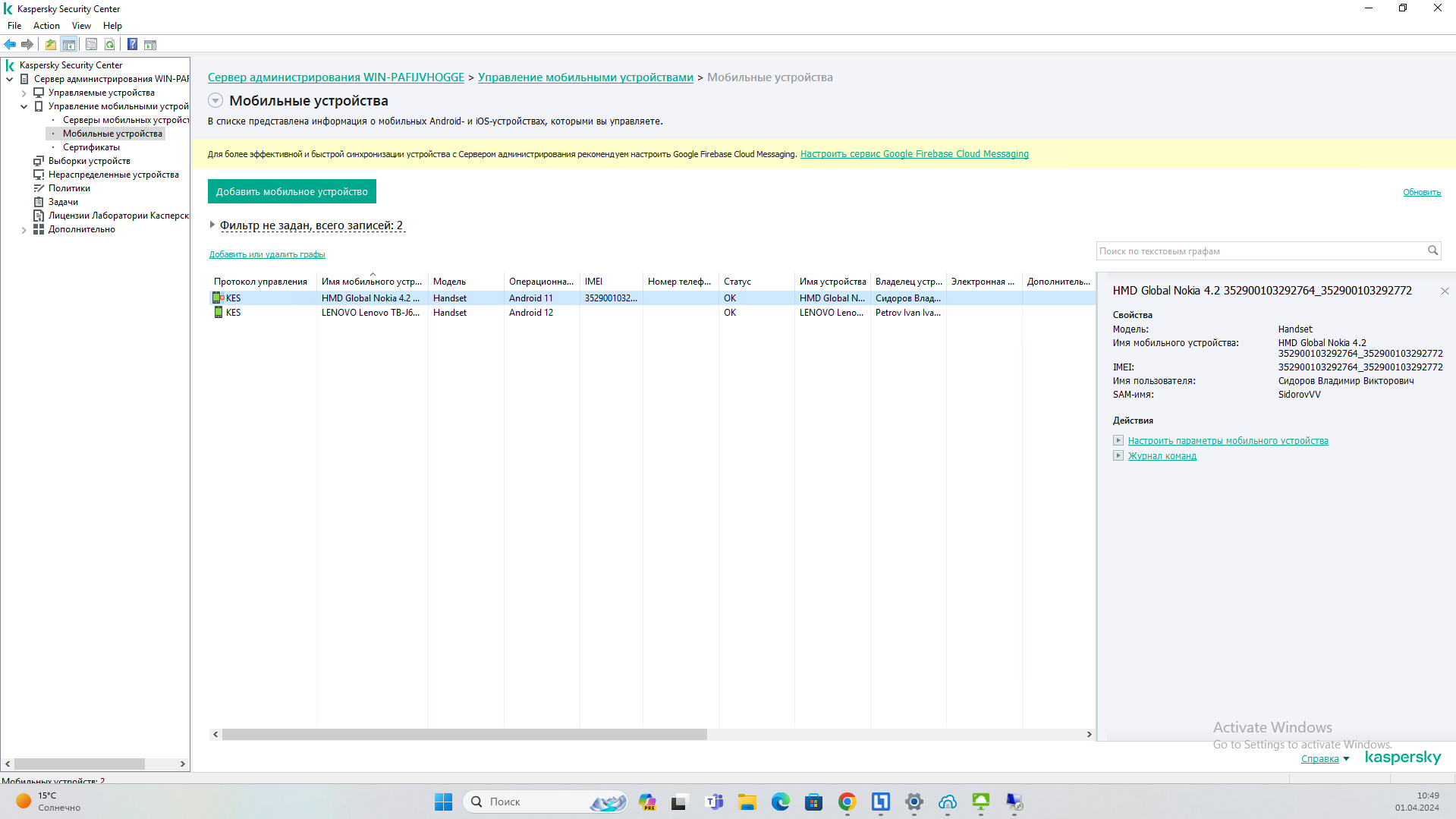Click the Обновить link

(x=1422, y=193)
